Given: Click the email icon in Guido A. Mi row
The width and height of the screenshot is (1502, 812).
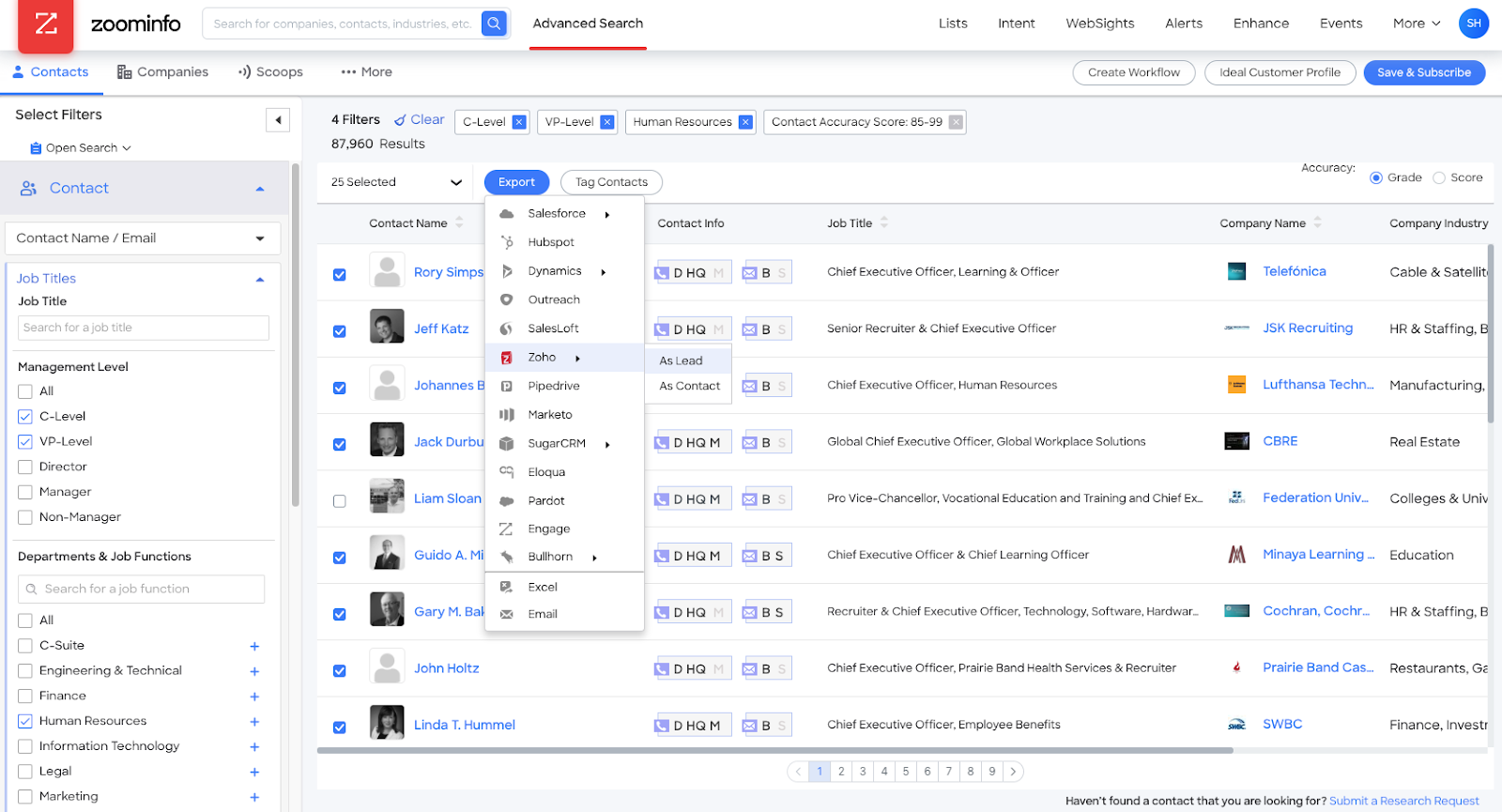Looking at the screenshot, I should coord(750,557).
